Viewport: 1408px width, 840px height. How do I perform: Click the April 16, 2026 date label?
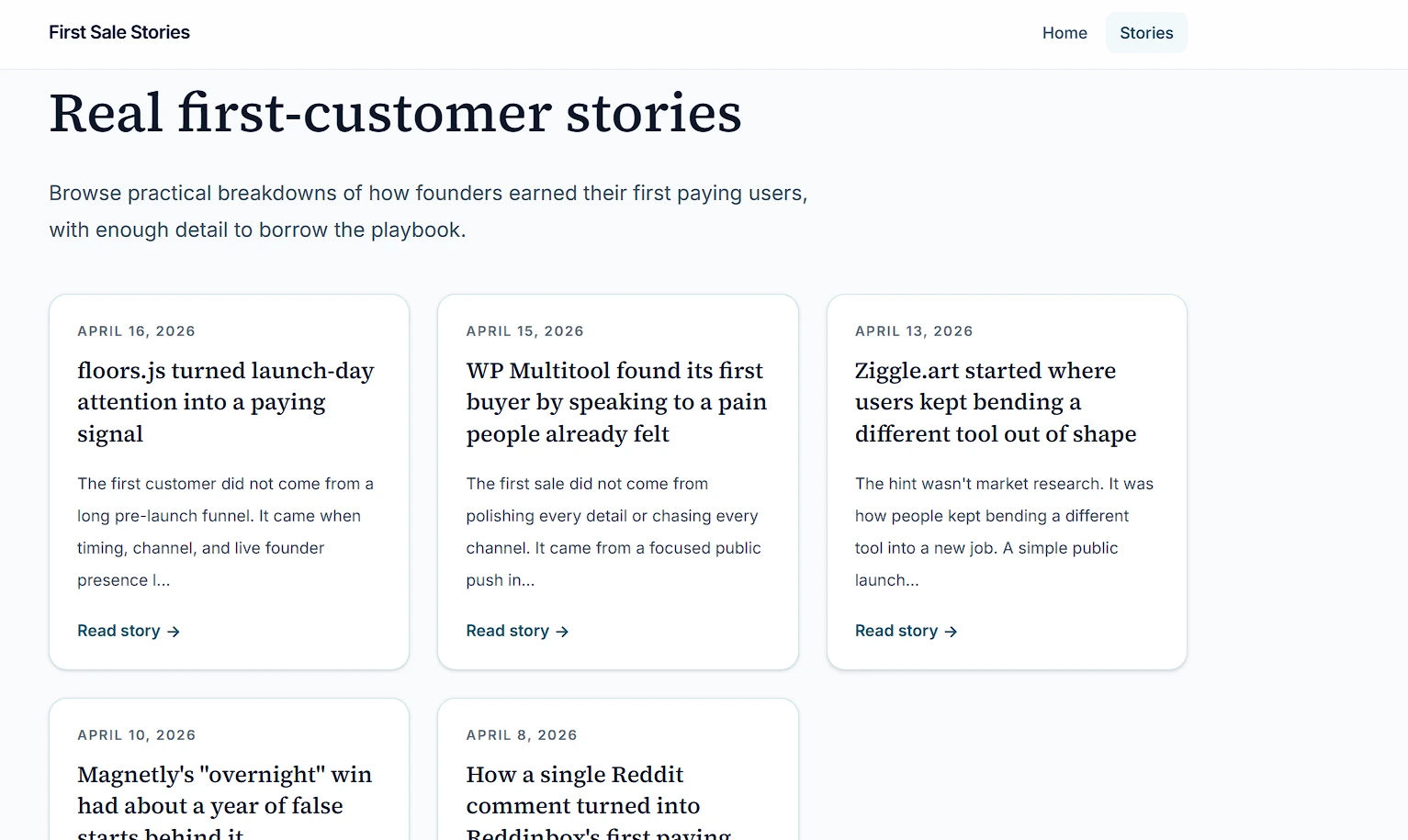(136, 331)
